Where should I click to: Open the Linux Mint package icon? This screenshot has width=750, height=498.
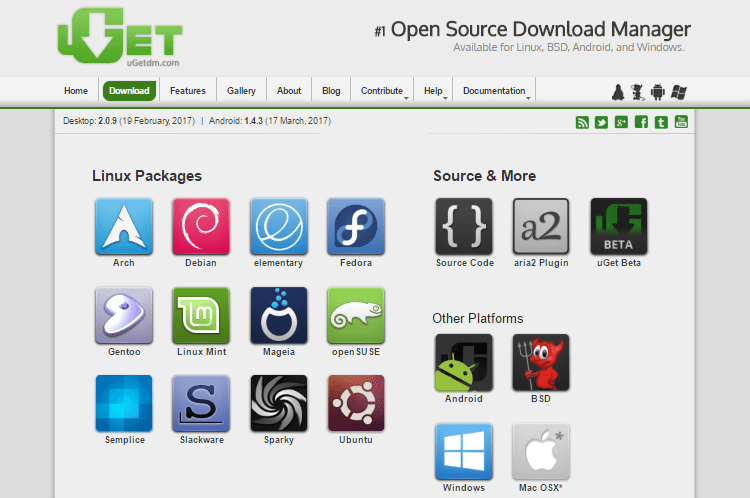pos(201,315)
